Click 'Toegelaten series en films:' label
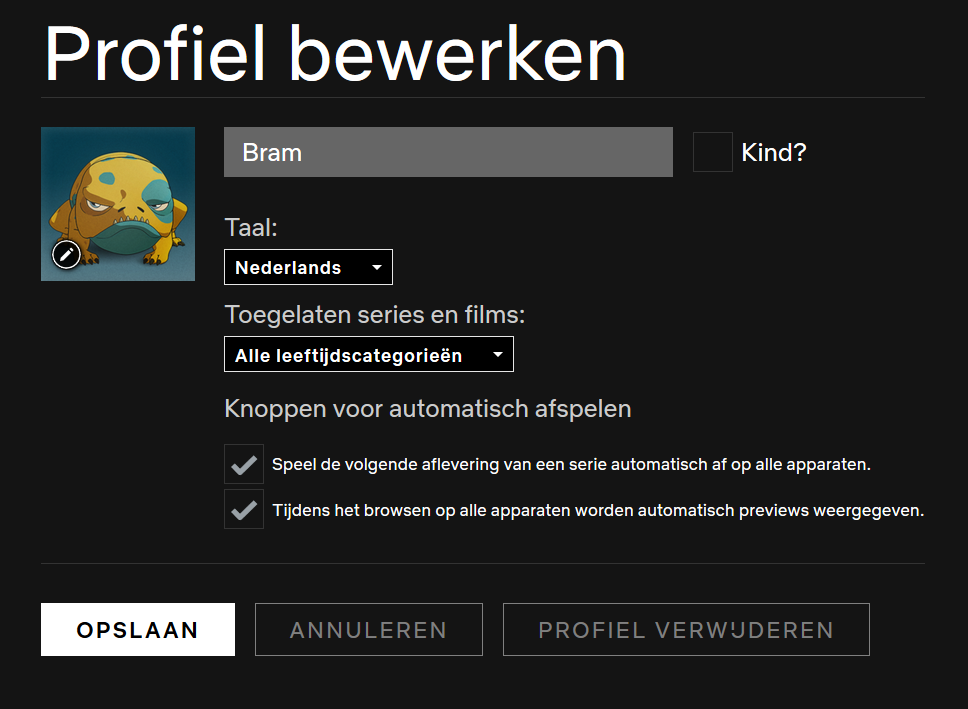The height and width of the screenshot is (709, 968). tap(375, 315)
